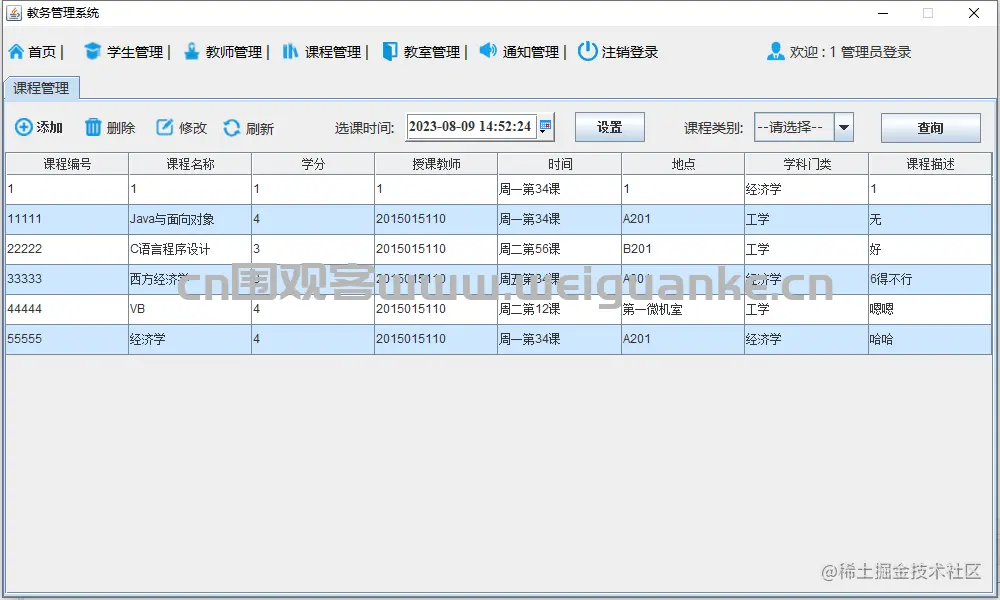Click the 删除 trash can icon

93,127
